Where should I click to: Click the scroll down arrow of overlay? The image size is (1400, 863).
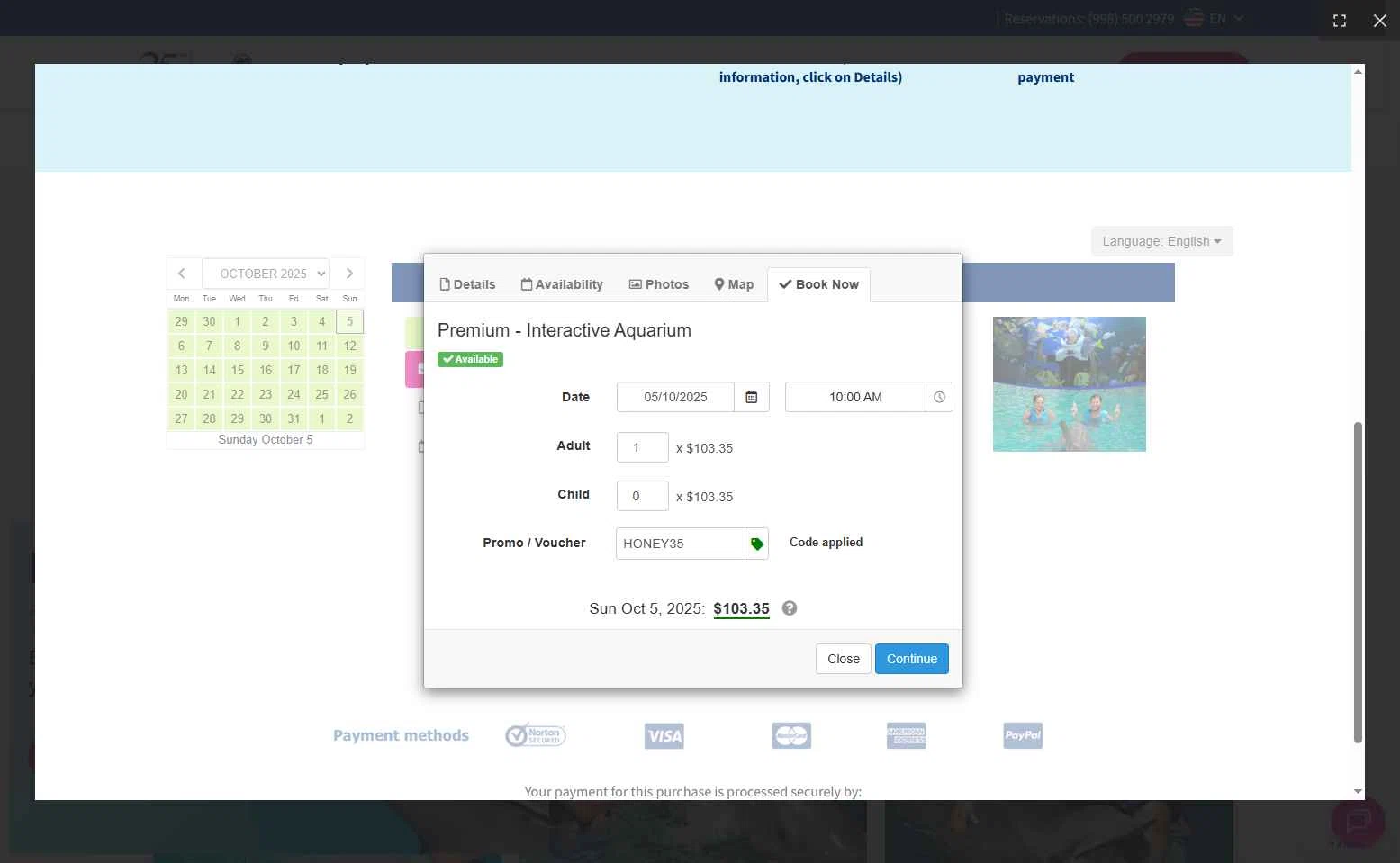click(1358, 792)
